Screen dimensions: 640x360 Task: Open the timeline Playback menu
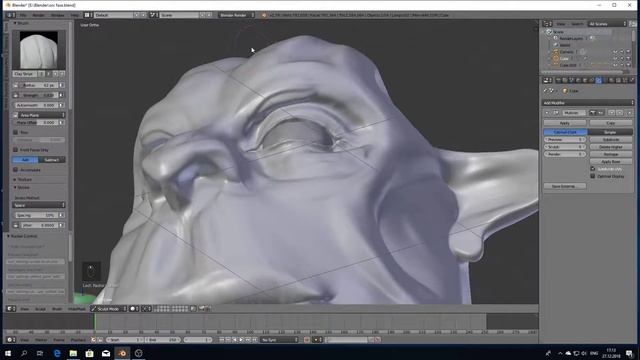coord(78,340)
